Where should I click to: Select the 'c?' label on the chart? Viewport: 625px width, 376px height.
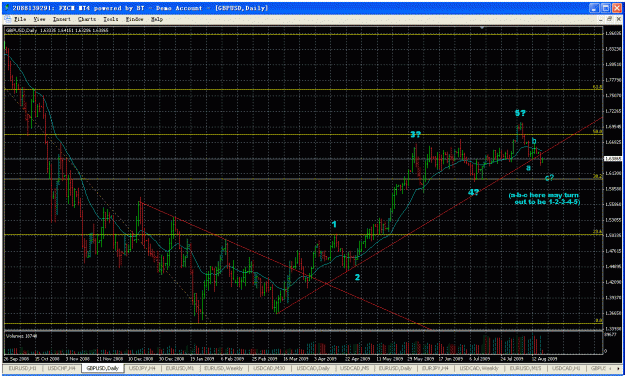(550, 177)
